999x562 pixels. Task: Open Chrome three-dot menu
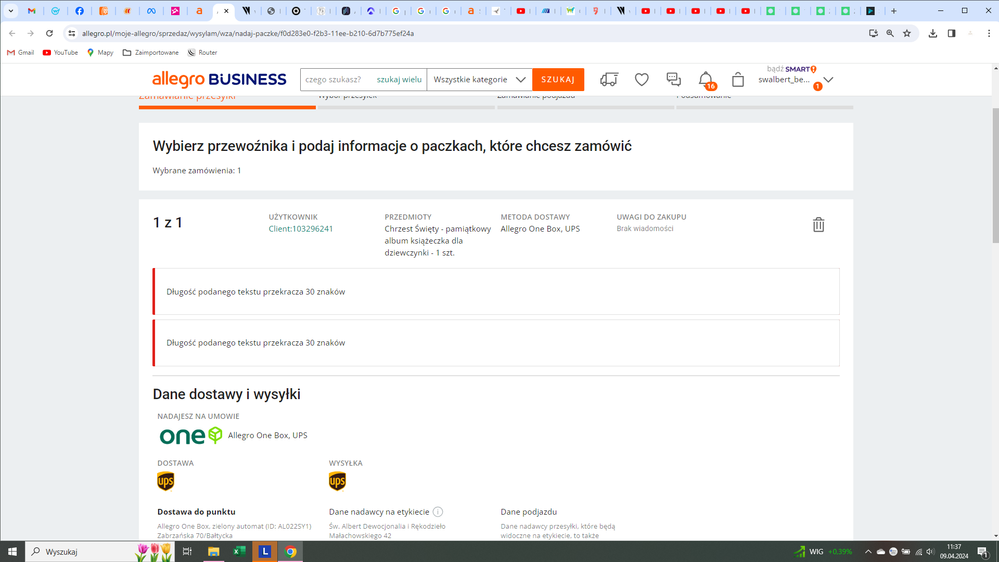[x=989, y=33]
